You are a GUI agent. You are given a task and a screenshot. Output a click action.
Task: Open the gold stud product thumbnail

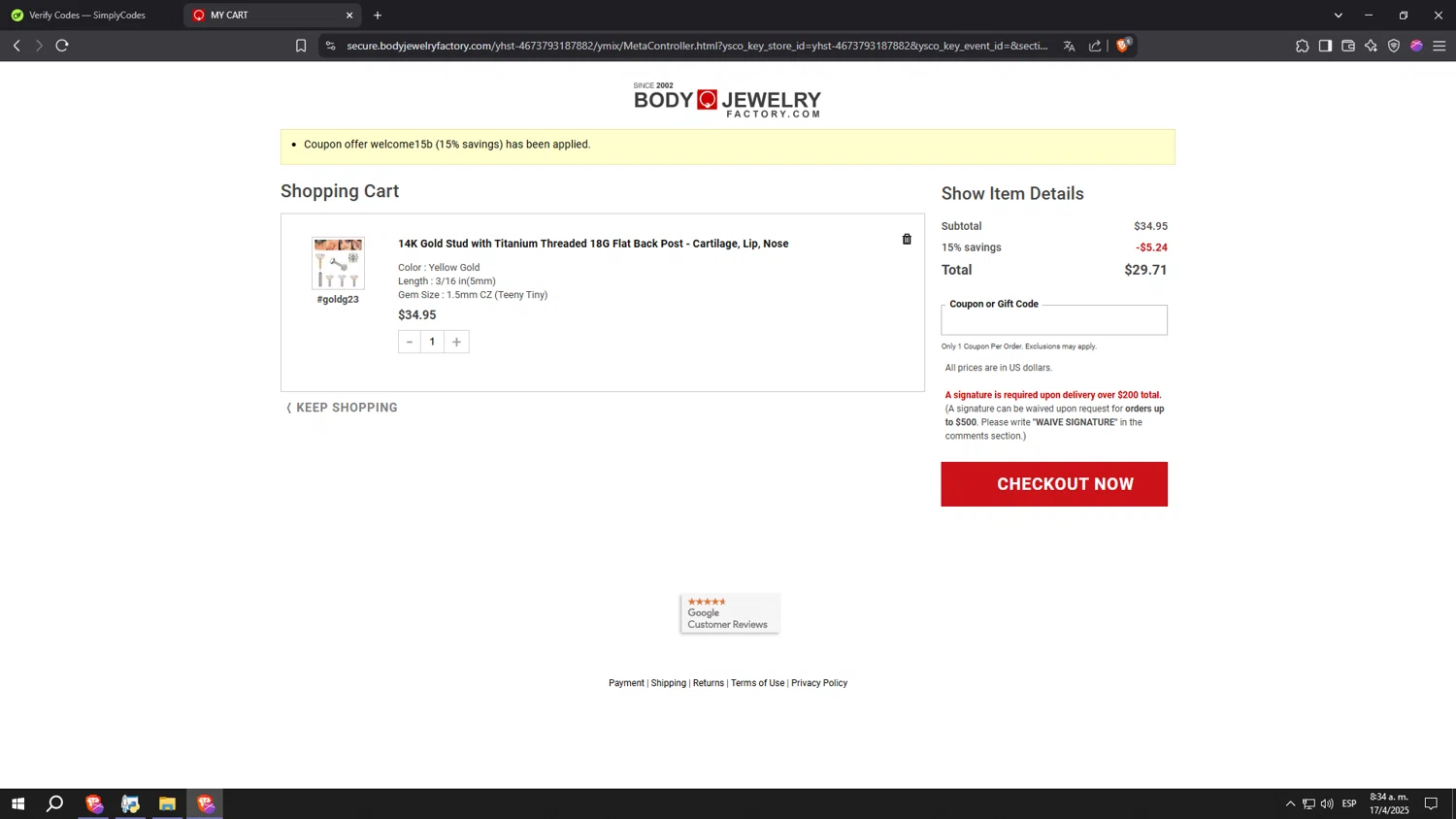338,263
